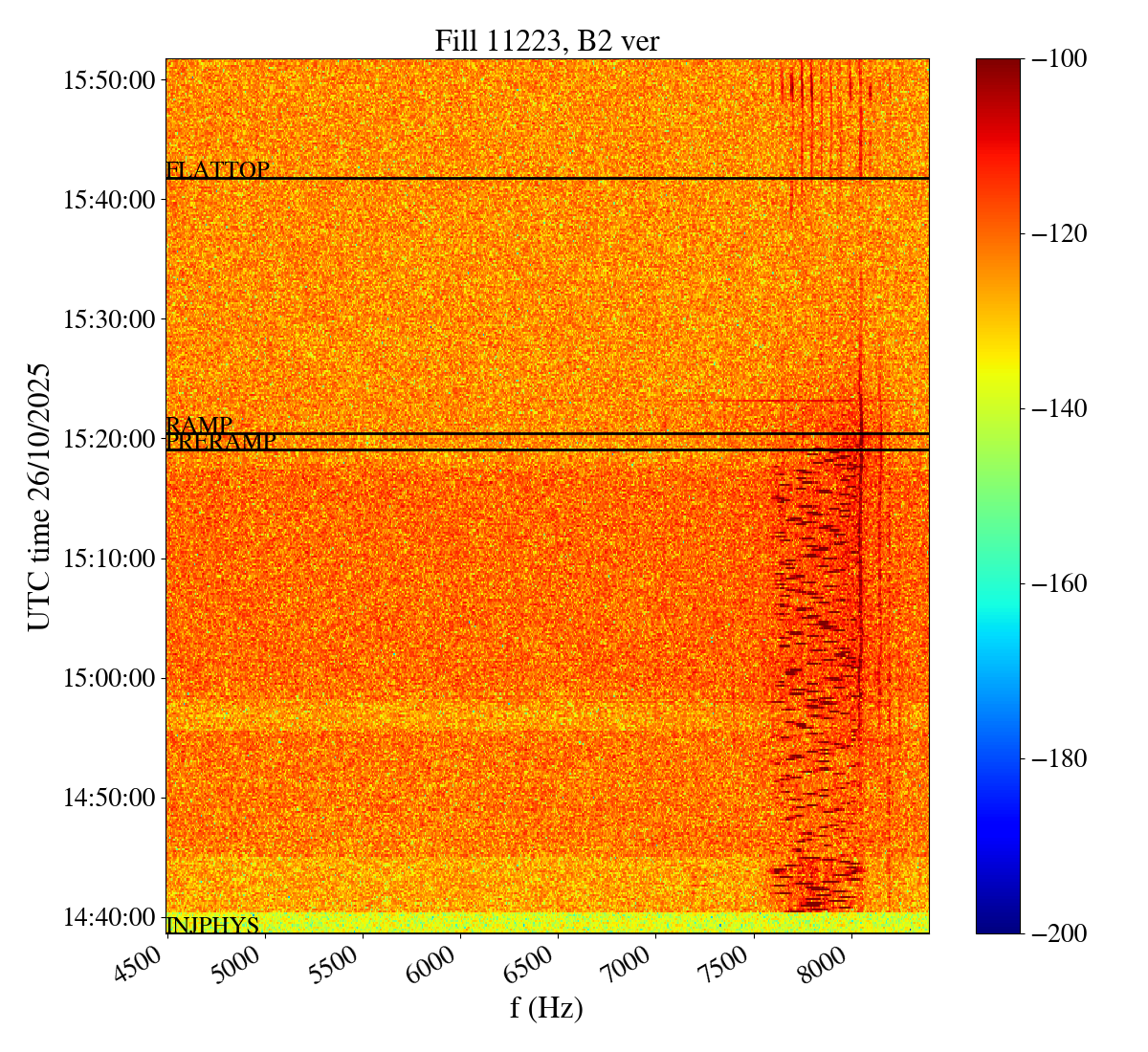This screenshot has width=1148, height=1052.
Task: Click the PRERAMP phase label
Action: coord(221,442)
